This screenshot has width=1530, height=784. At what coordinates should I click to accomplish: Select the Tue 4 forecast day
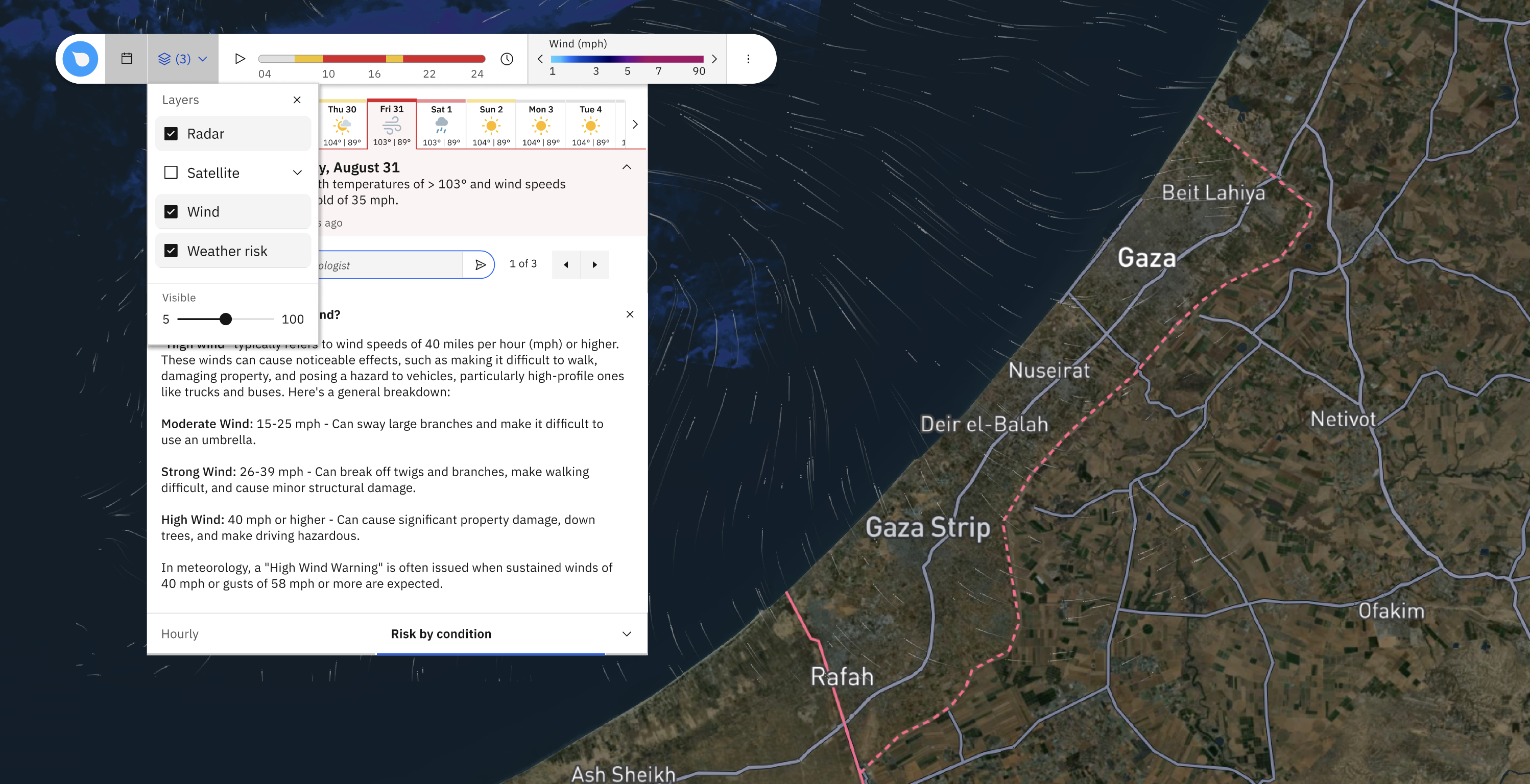click(591, 125)
